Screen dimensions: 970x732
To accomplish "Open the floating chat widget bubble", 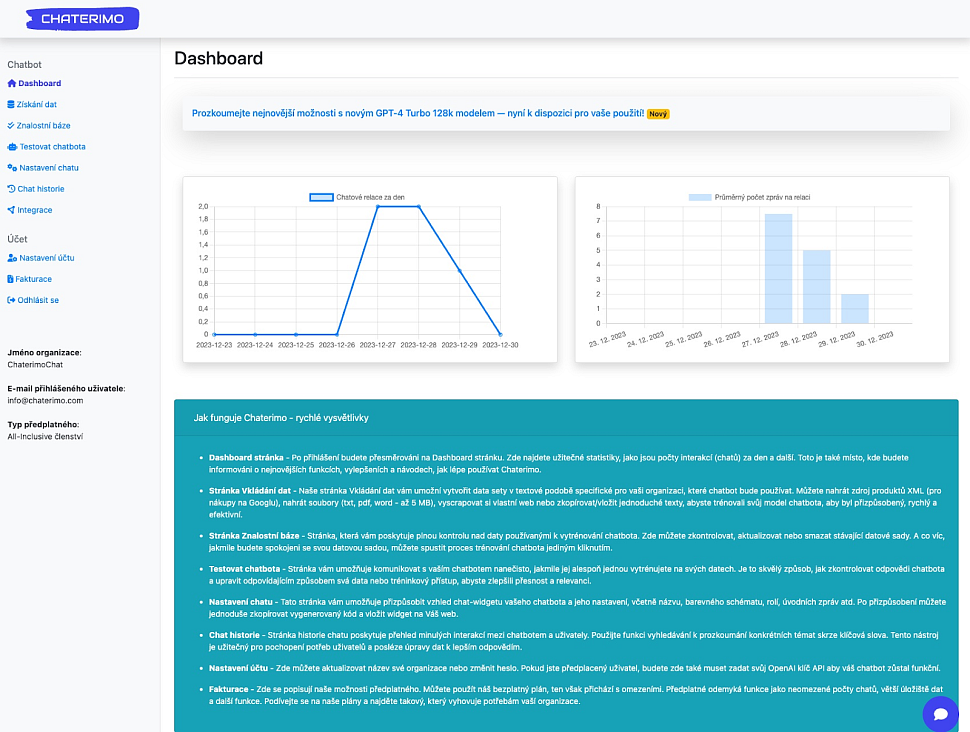I will coord(940,713).
